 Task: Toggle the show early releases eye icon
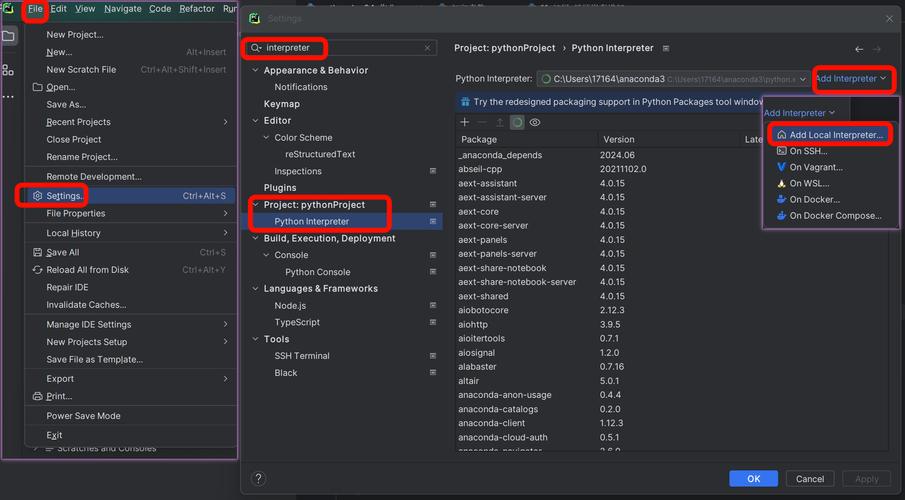pyautogui.click(x=535, y=122)
